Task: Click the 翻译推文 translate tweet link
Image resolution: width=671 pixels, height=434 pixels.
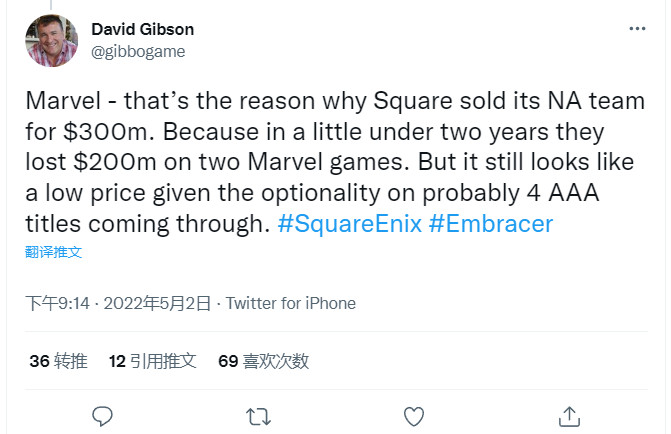Action: pyautogui.click(x=55, y=251)
